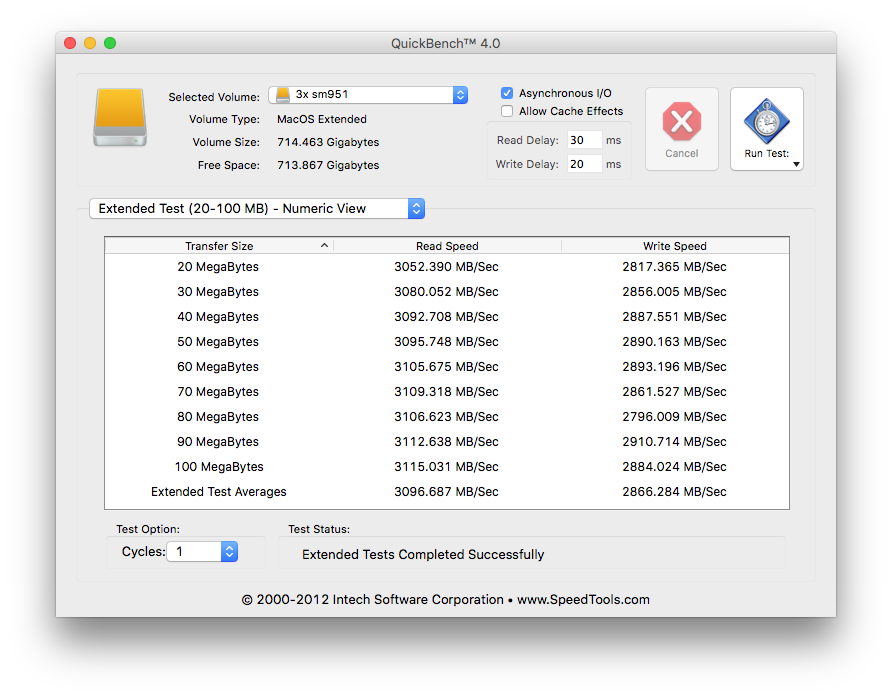Viewport: 892px width, 697px height.
Task: Click the Cycles input field
Action: tap(194, 551)
